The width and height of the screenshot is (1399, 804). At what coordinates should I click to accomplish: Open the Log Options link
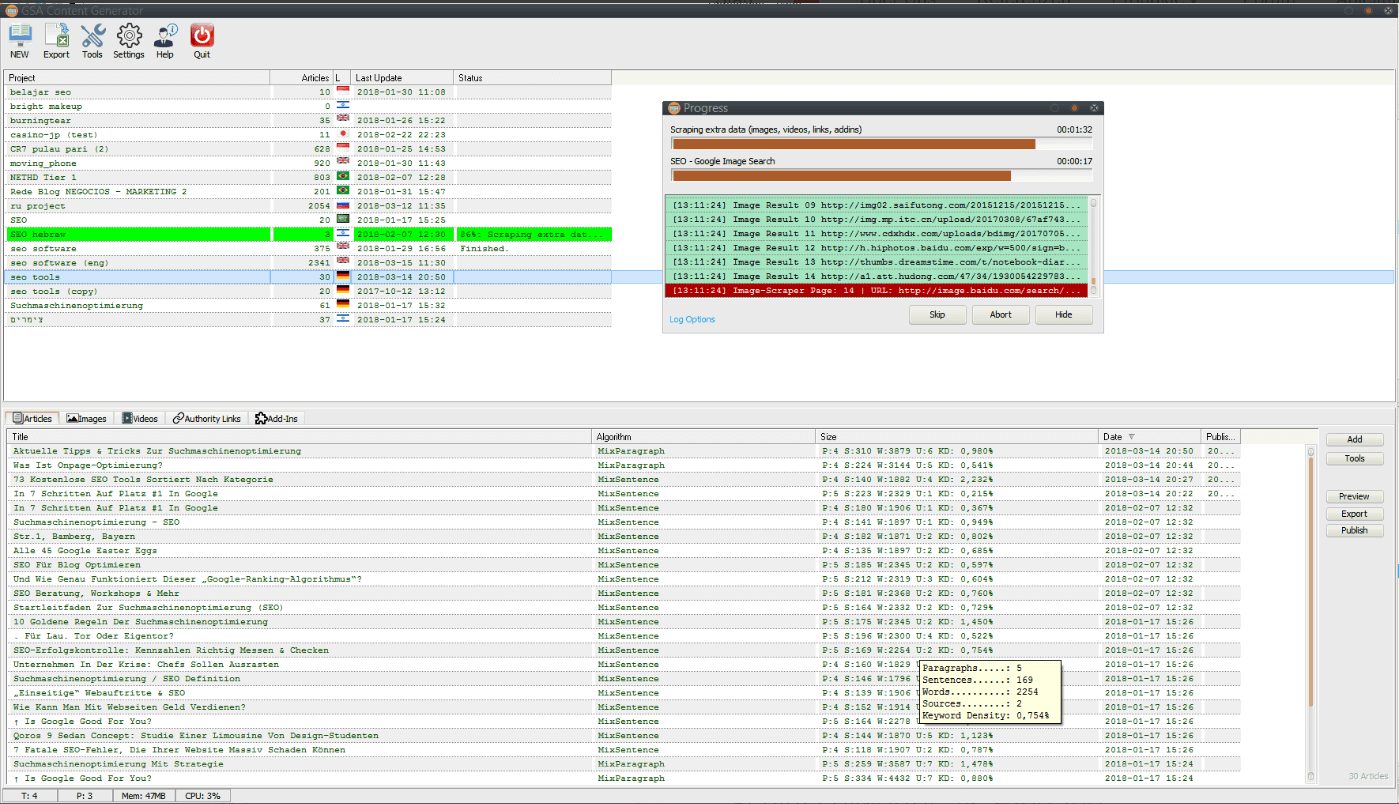click(x=692, y=320)
